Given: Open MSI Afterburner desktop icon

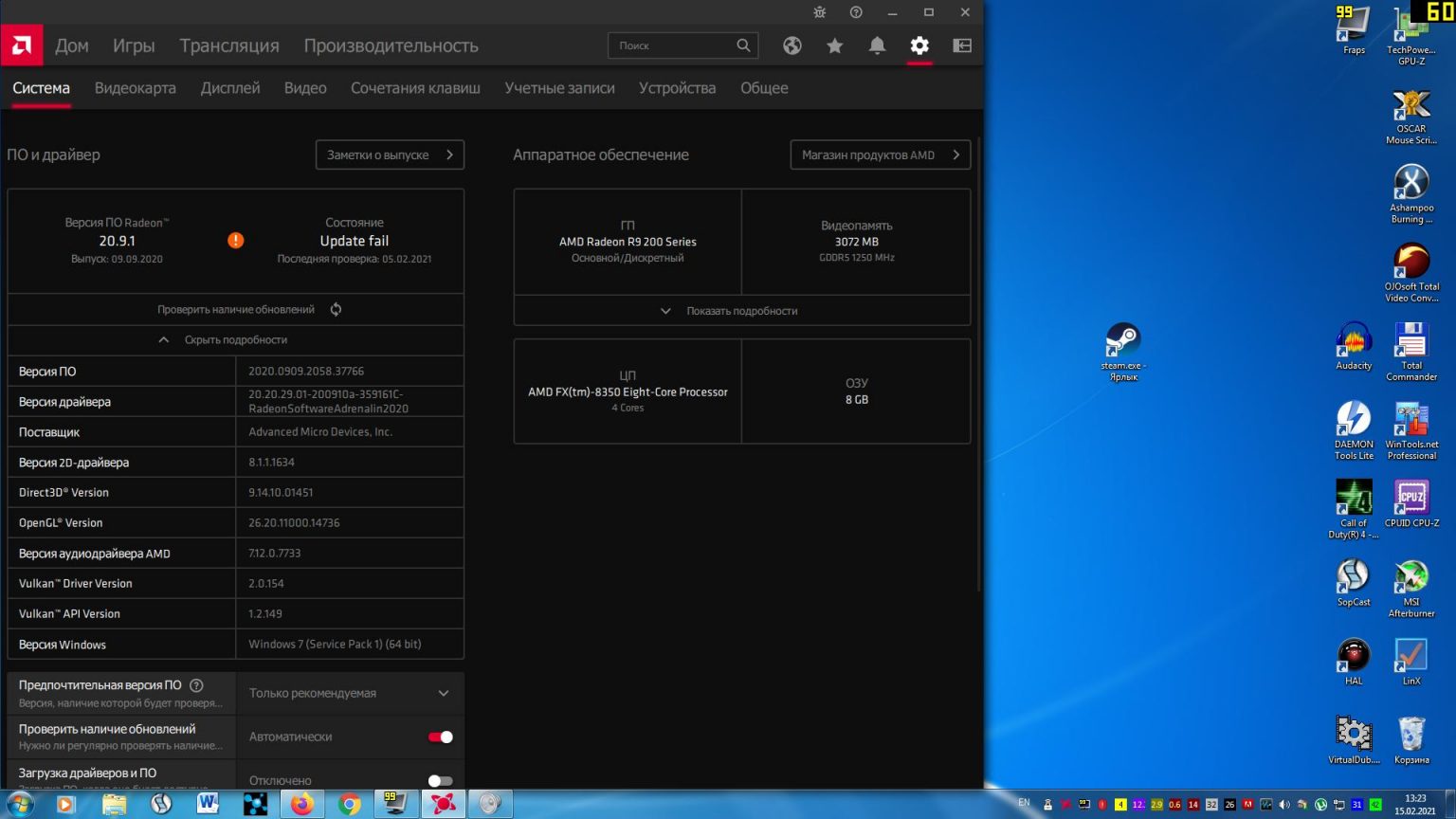Looking at the screenshot, I should click(x=1411, y=588).
